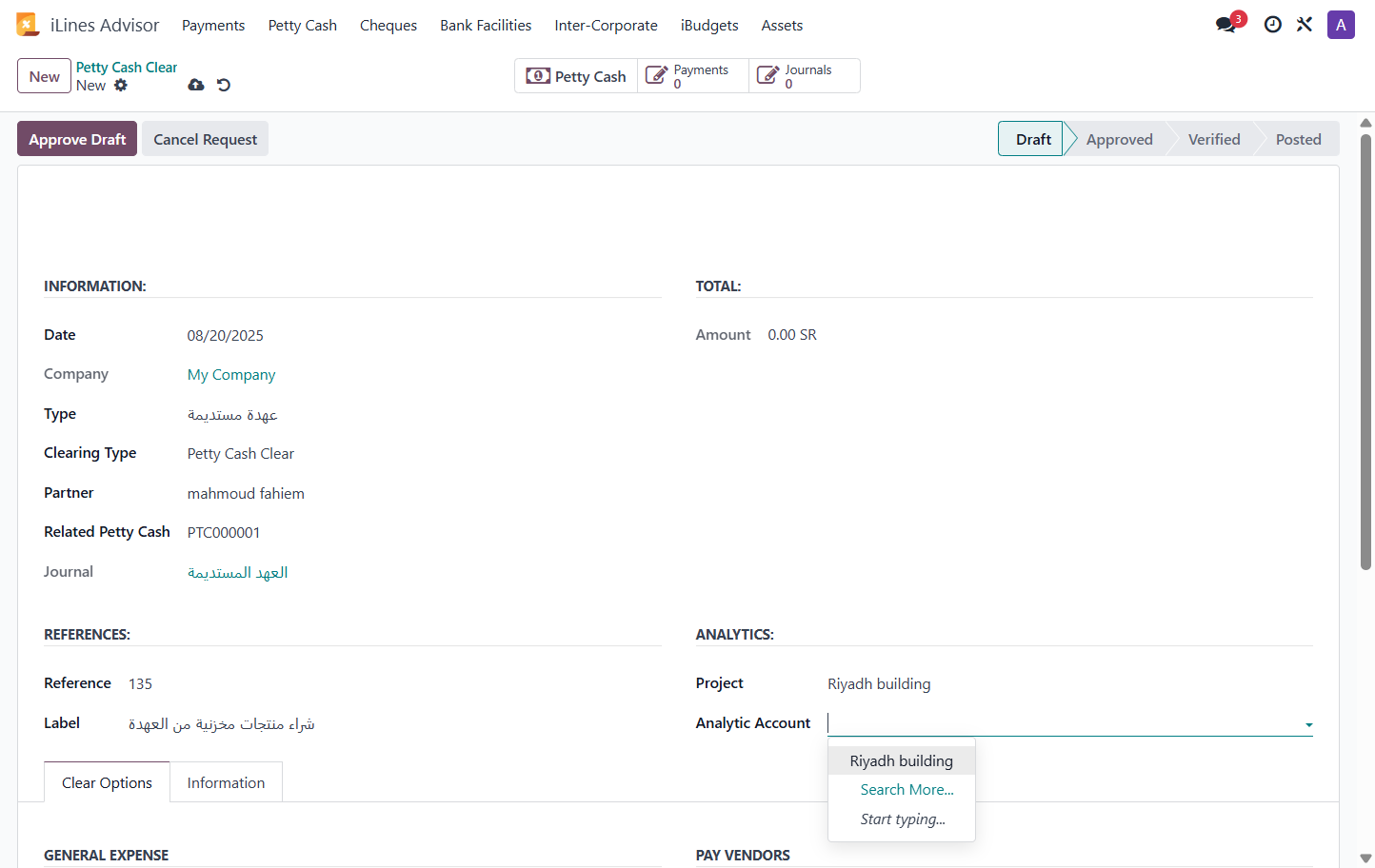Screen dimensions: 1375x868
Task: Discard changes with the undo icon
Action: pyautogui.click(x=224, y=85)
